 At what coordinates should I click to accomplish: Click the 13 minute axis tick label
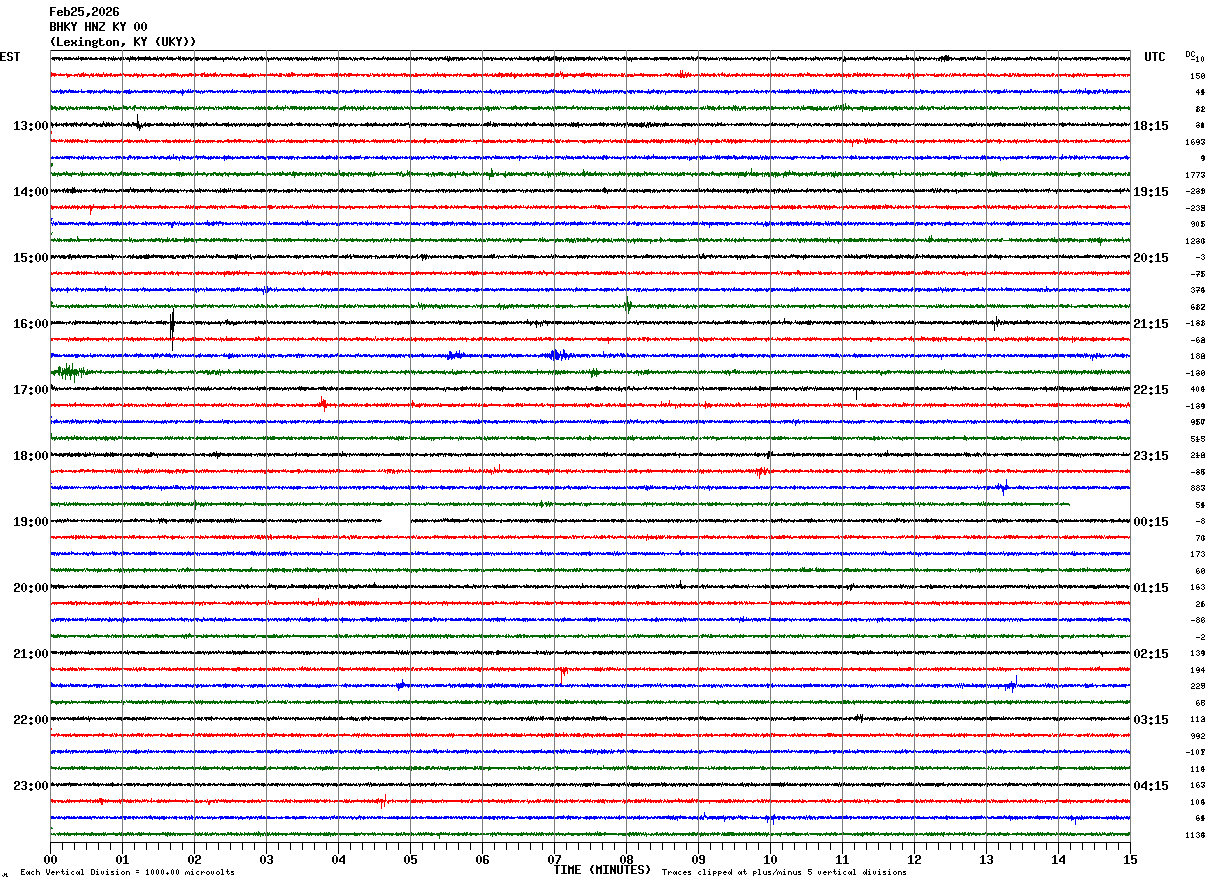point(986,860)
